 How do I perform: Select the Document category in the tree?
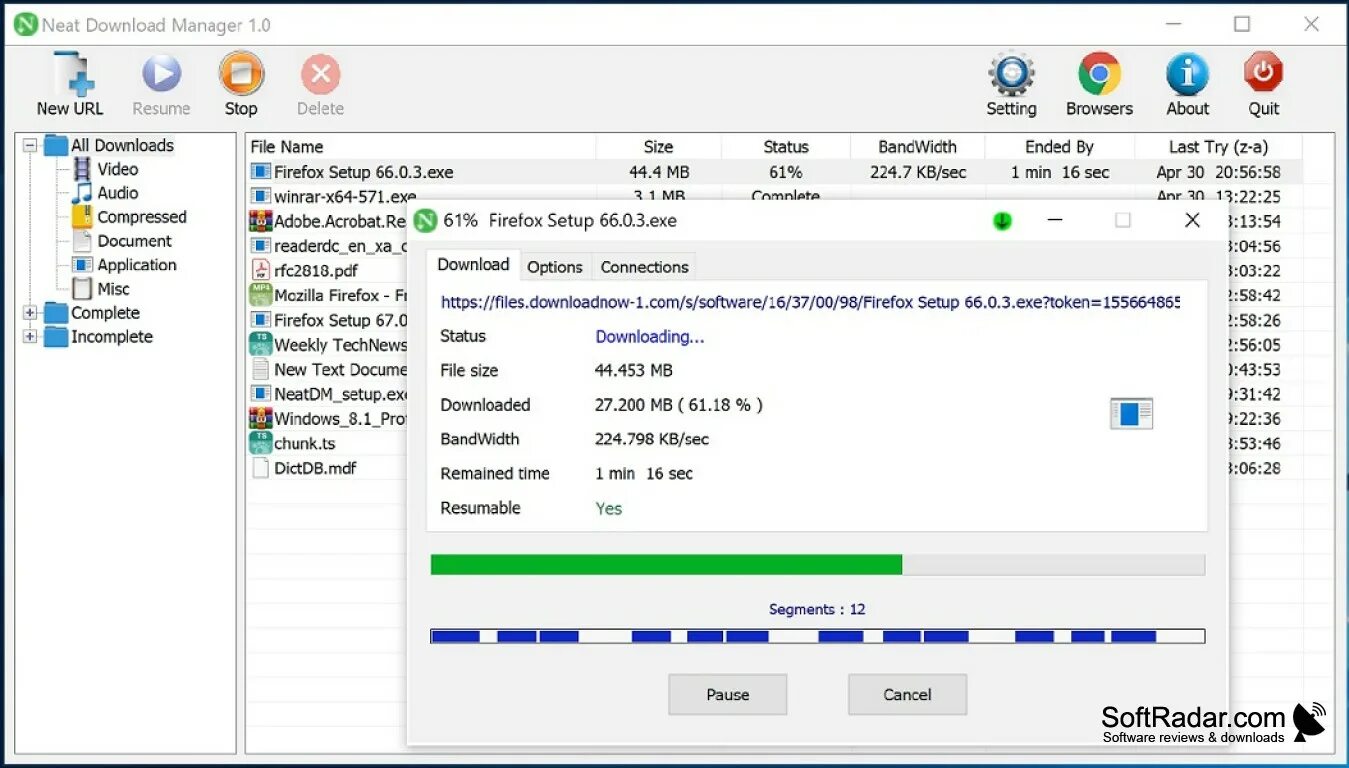[134, 241]
